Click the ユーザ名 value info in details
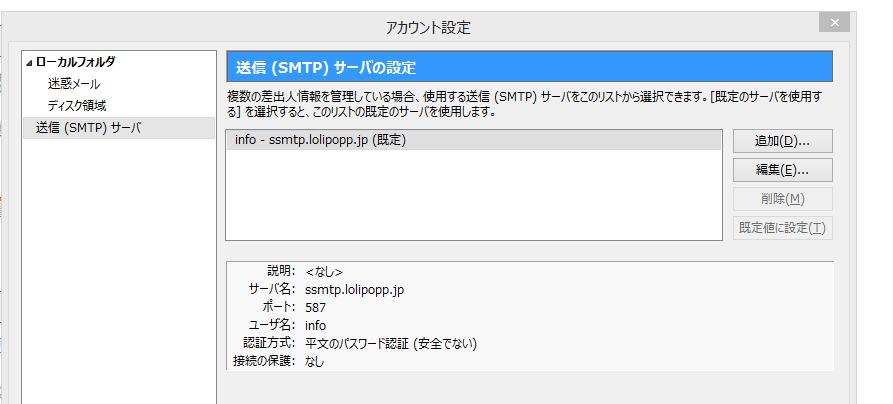The height and width of the screenshot is (404, 893). coord(316,326)
